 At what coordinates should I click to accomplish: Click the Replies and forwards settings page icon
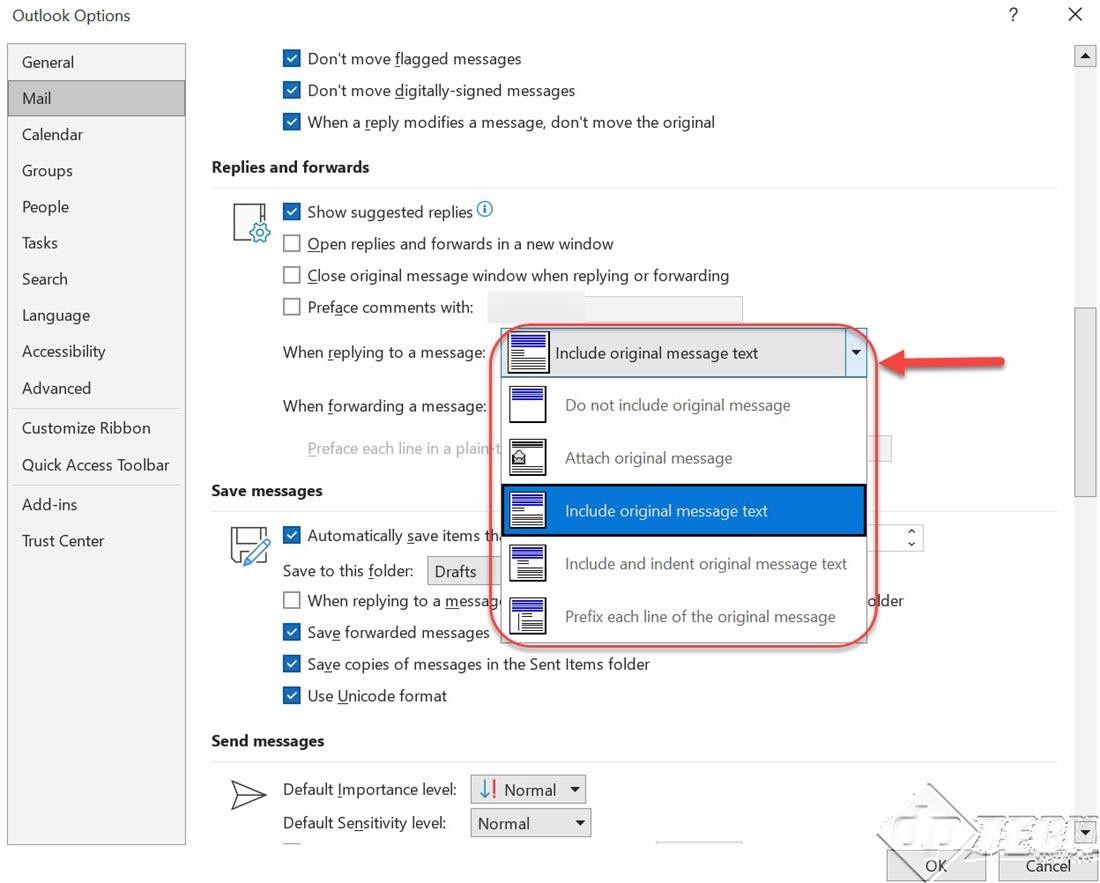click(x=251, y=223)
